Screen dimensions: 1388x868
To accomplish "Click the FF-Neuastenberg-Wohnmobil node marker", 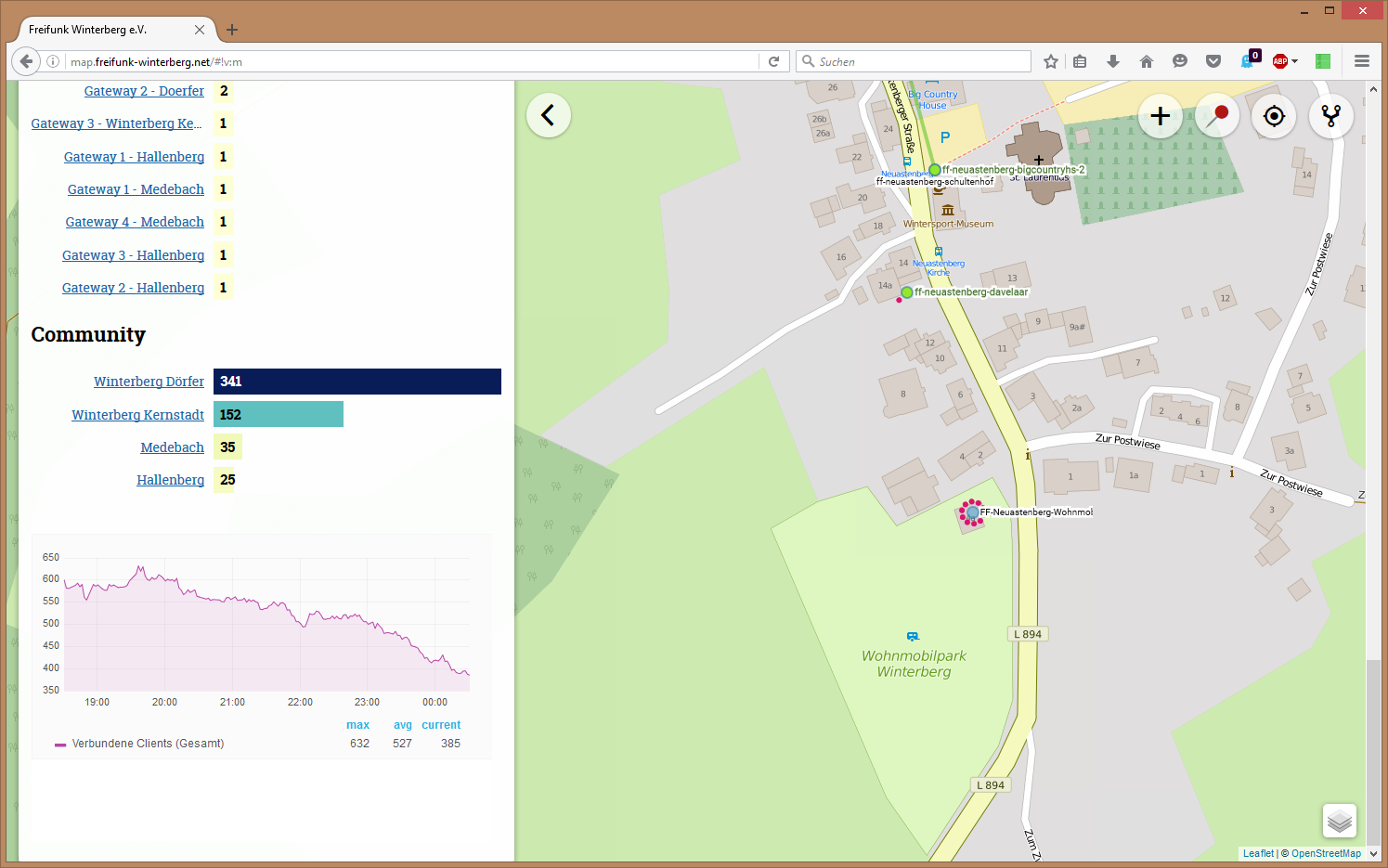I will tap(972, 512).
